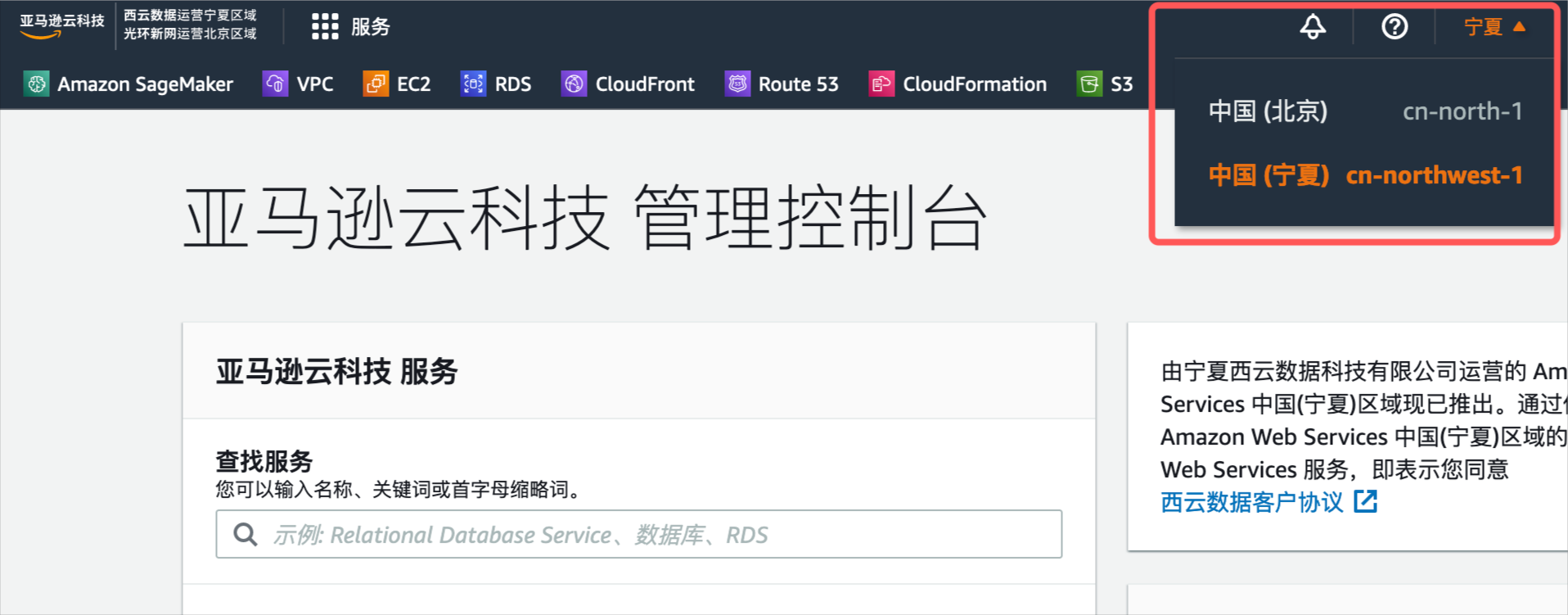Open the 西云数据客户协议 link
This screenshot has height=615, width=1568.
click(1251, 502)
